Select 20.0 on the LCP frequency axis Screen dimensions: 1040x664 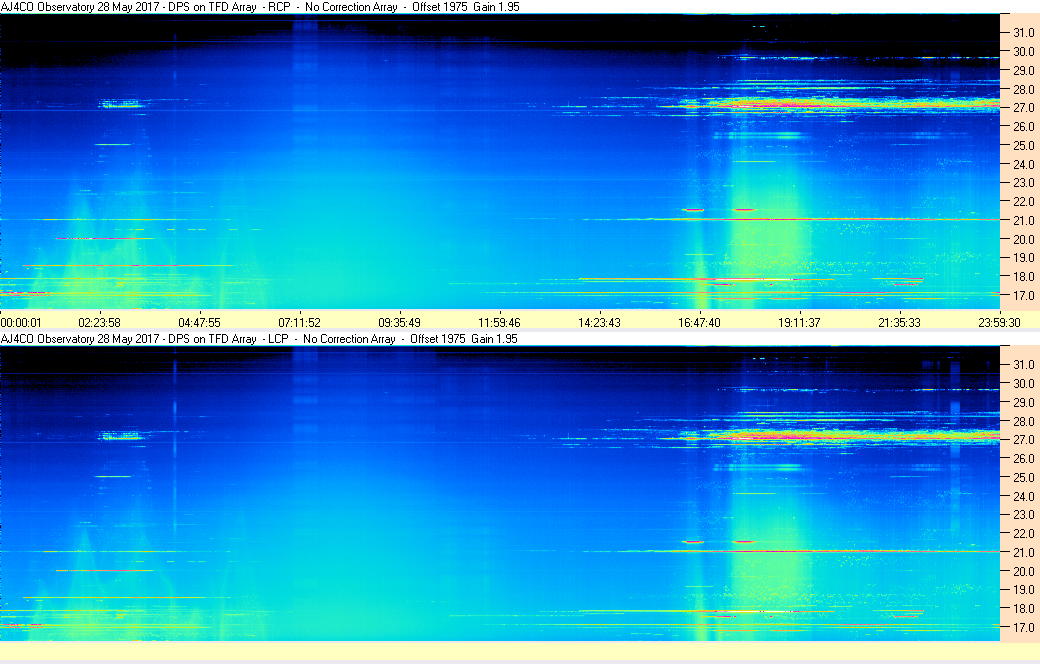point(1023,571)
